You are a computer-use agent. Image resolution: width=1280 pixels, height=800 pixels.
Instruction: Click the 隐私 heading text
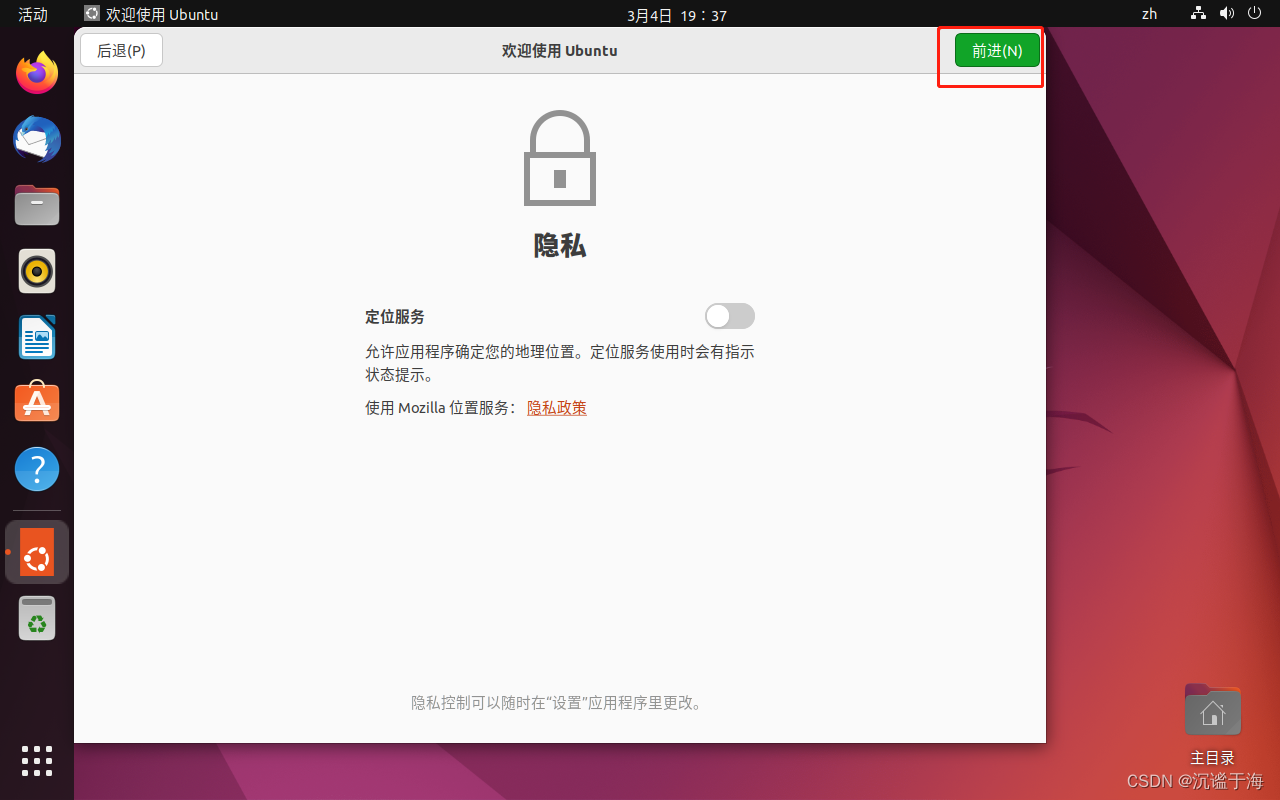coord(560,246)
